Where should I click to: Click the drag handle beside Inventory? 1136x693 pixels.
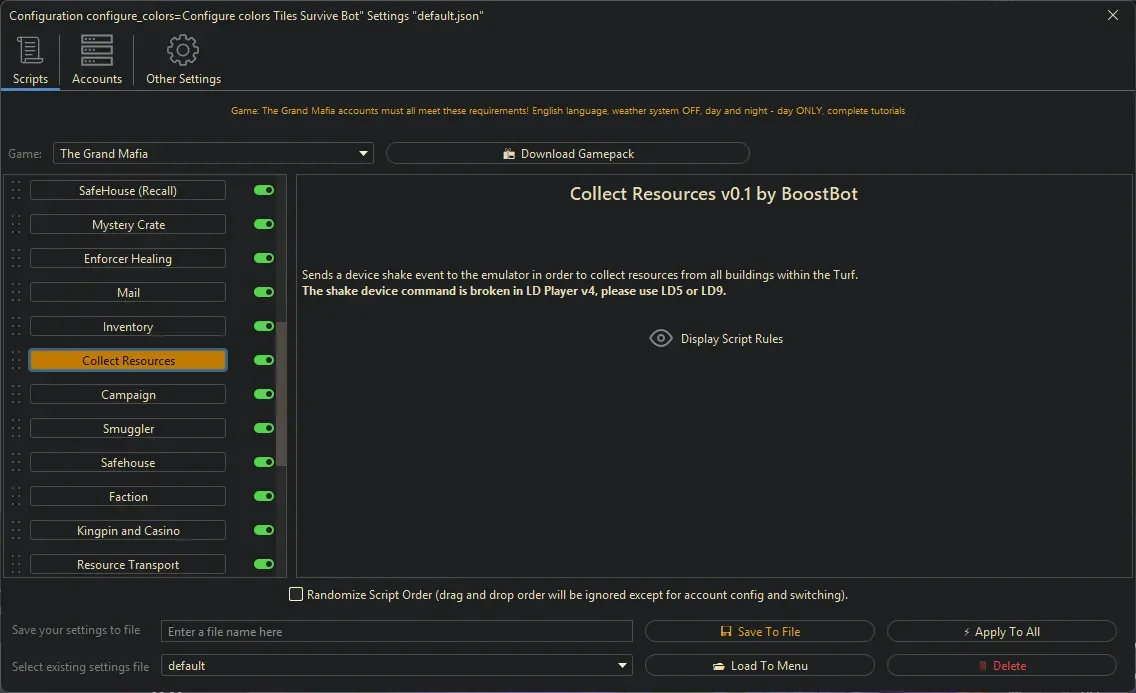(16, 327)
